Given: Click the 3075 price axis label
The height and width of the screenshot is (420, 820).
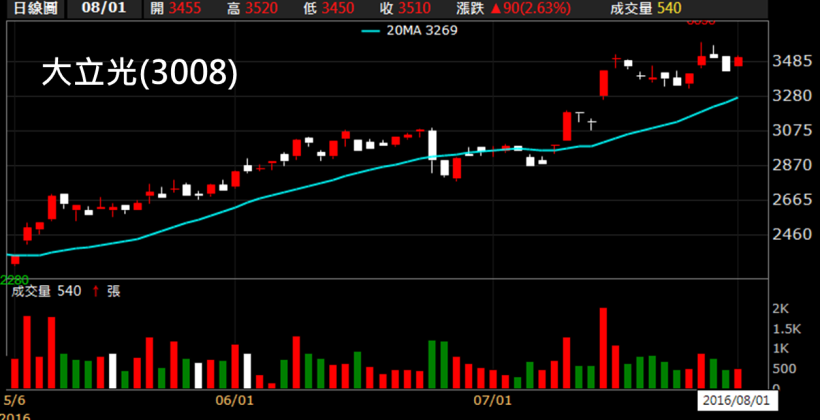Looking at the screenshot, I should click(793, 130).
